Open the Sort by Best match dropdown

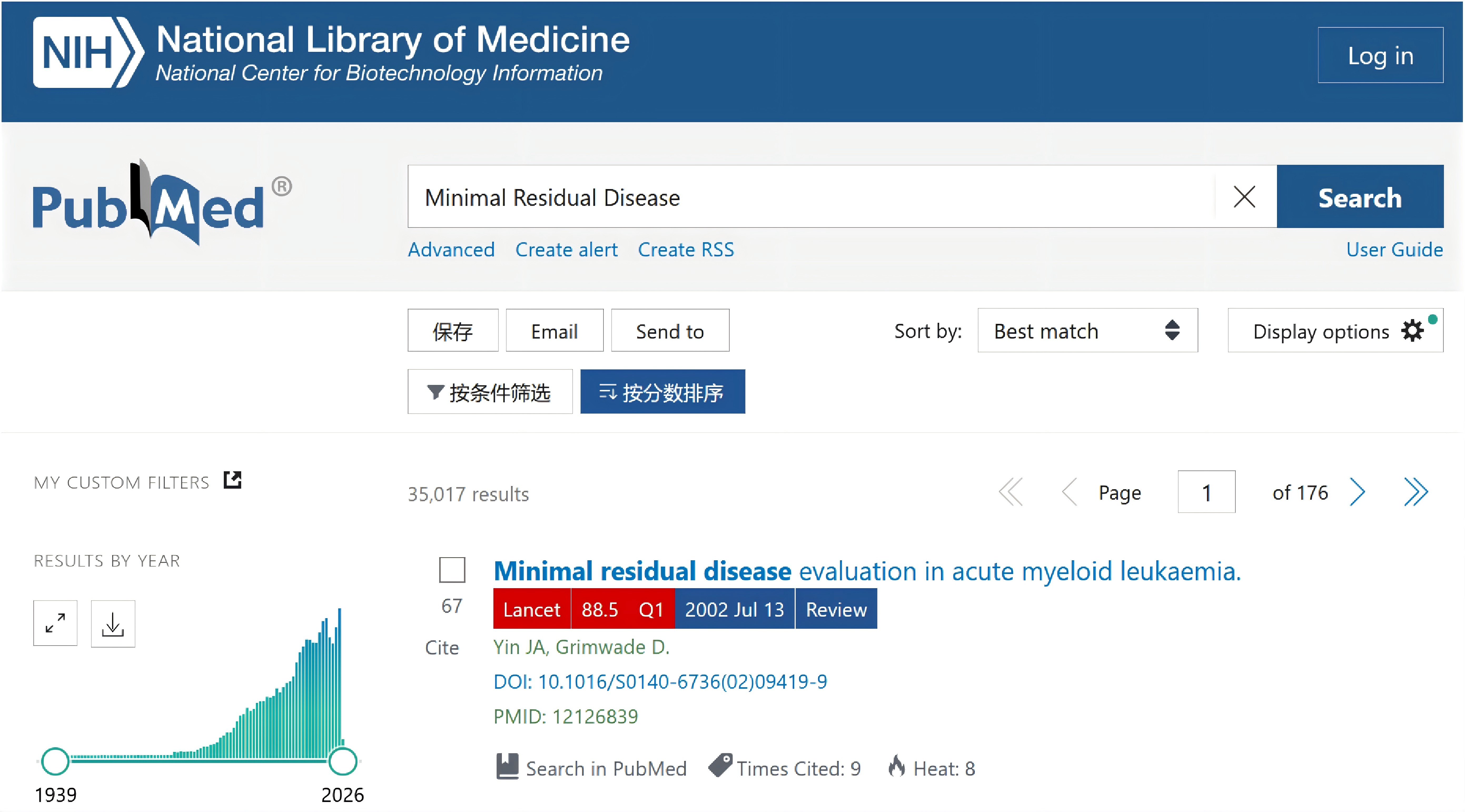[1087, 330]
